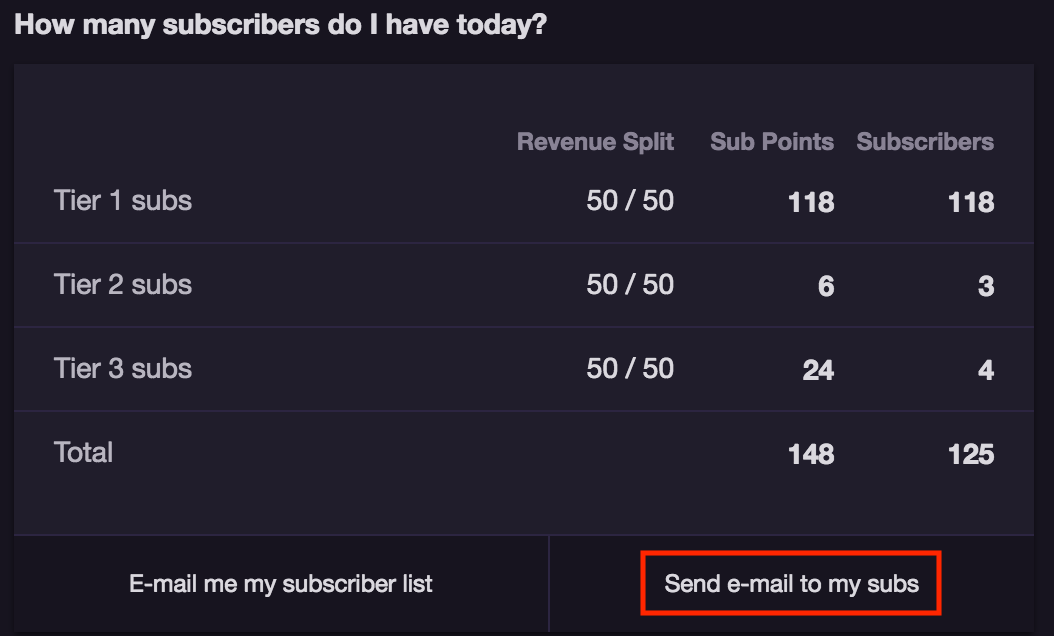Select the Tier 1 subscriber count of 118
This screenshot has width=1054, height=636.
coord(967,202)
